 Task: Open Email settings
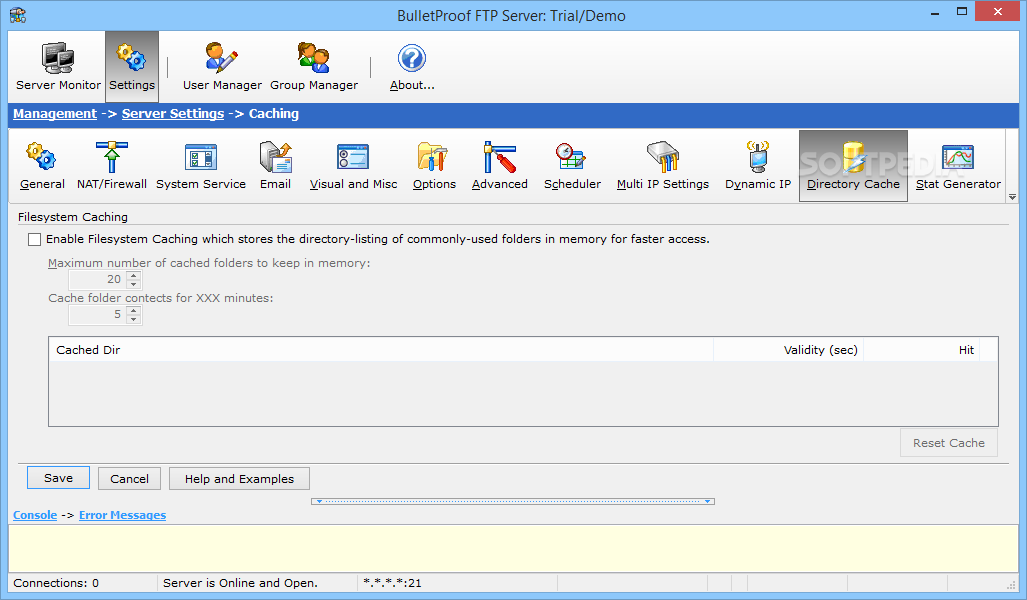pos(275,166)
